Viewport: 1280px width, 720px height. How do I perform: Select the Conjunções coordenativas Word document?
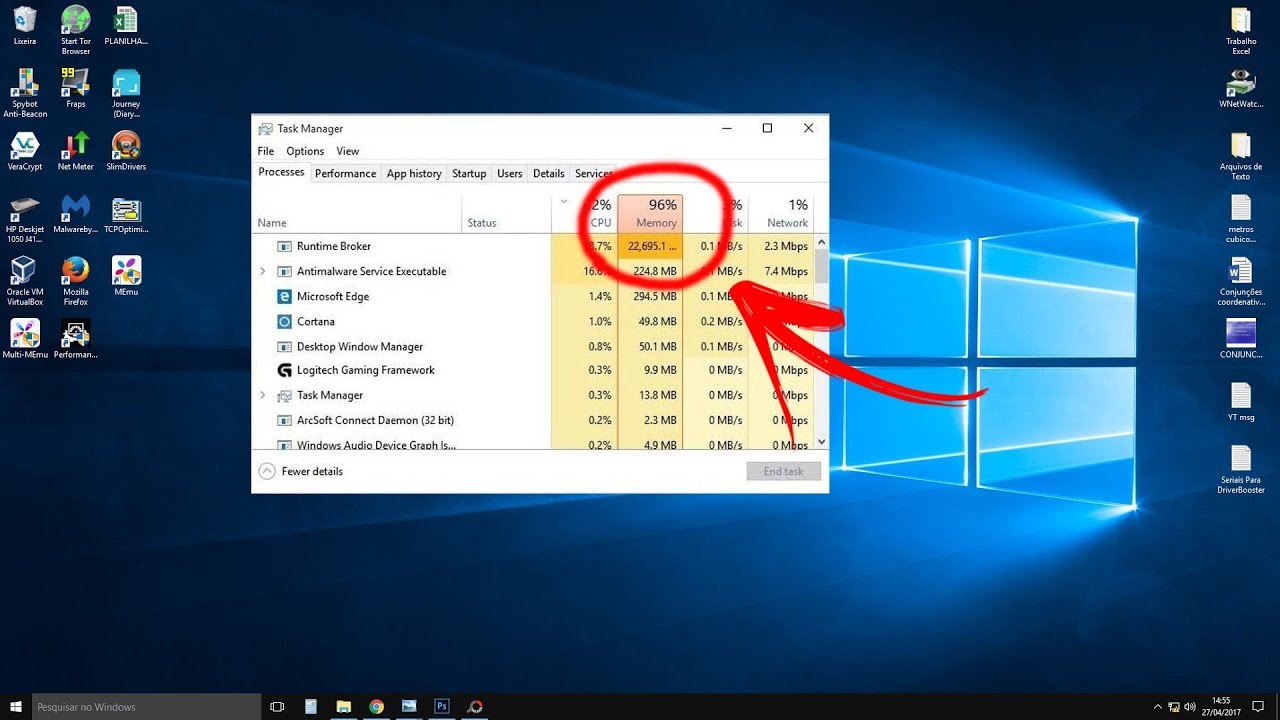point(1240,282)
